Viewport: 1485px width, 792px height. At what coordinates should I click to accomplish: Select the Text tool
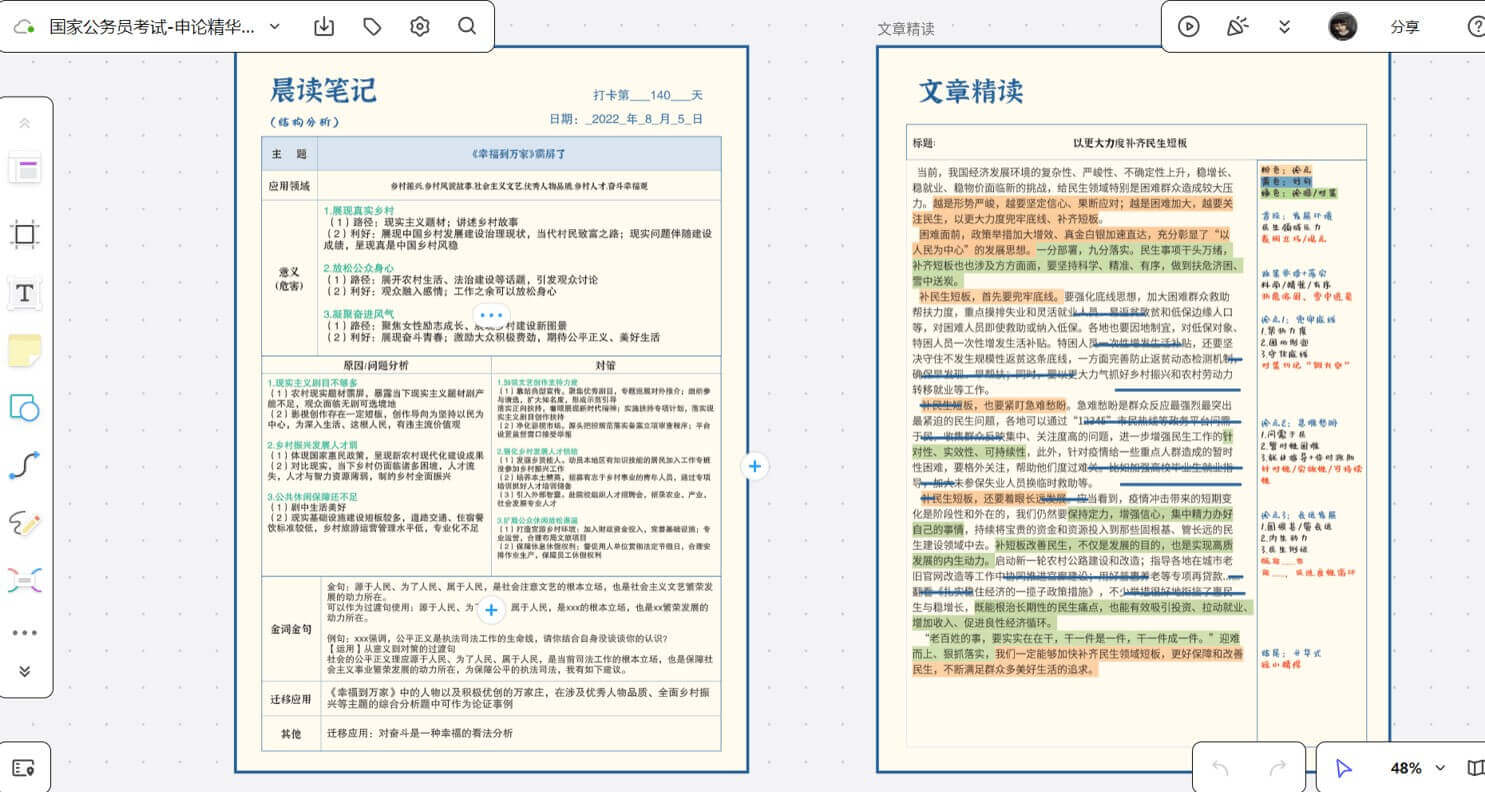(x=25, y=293)
